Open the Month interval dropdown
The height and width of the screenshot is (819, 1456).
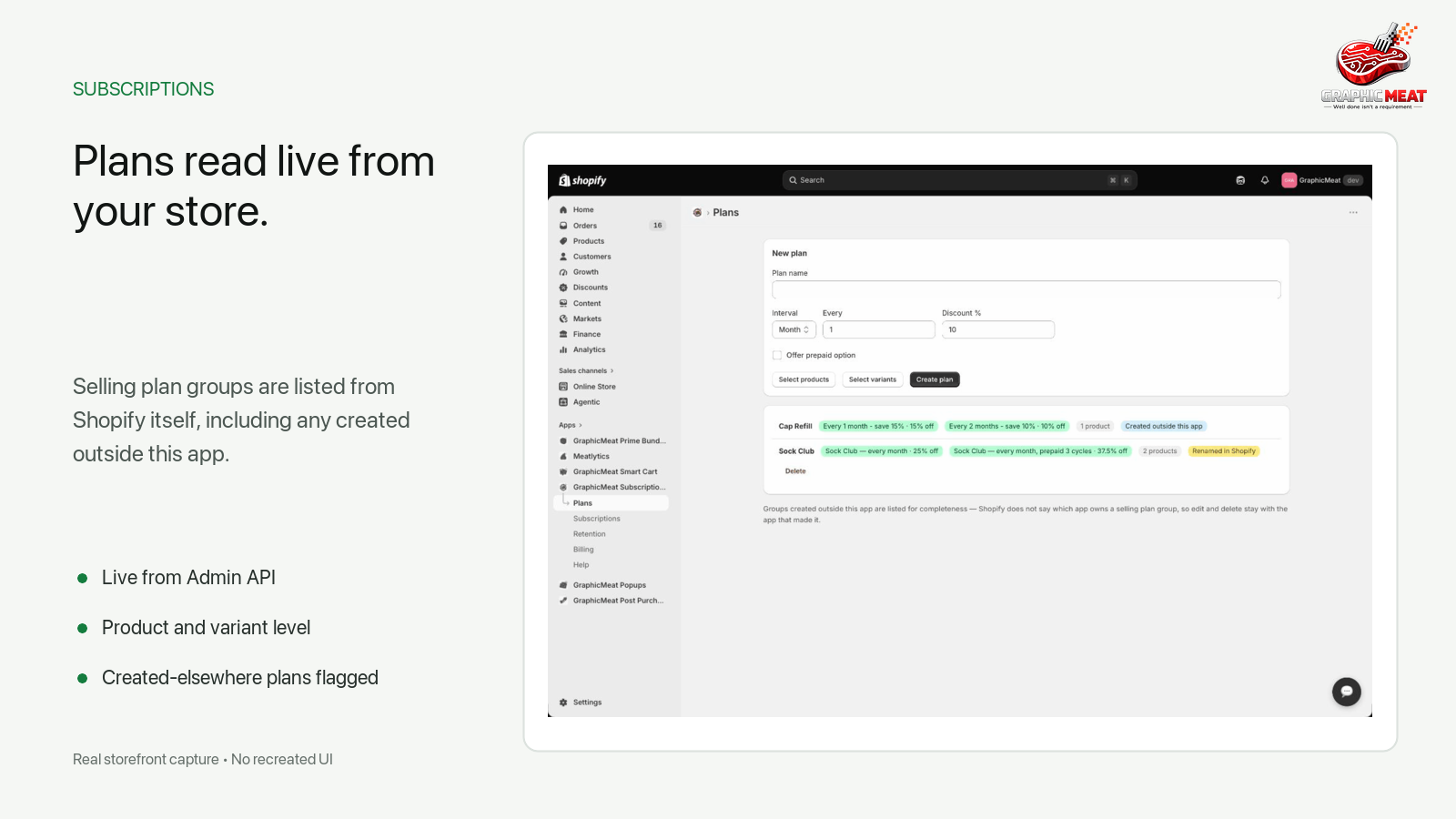point(794,330)
